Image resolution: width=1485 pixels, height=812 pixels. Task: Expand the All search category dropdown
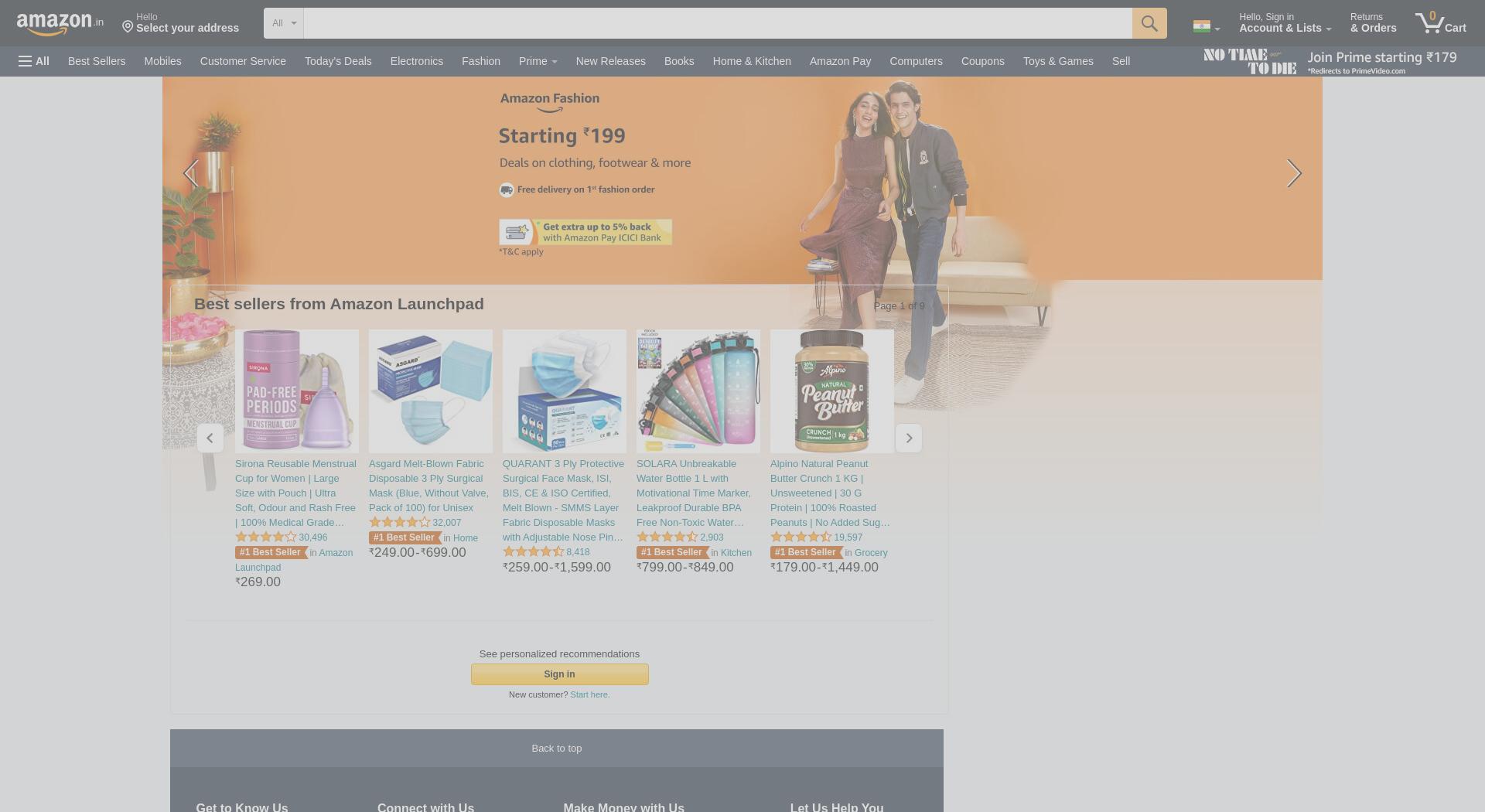pos(284,23)
